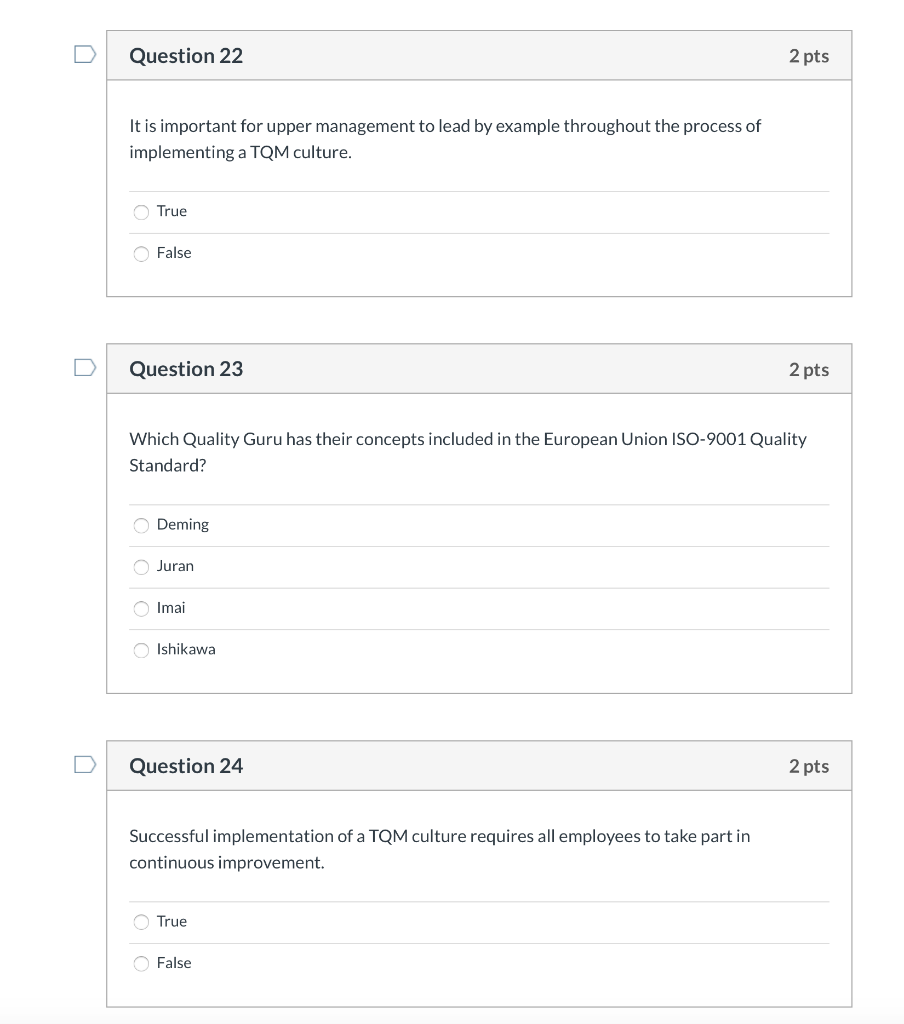Screen dimensions: 904x1024
Task: Click the Deming answer label text
Action: click(184, 524)
